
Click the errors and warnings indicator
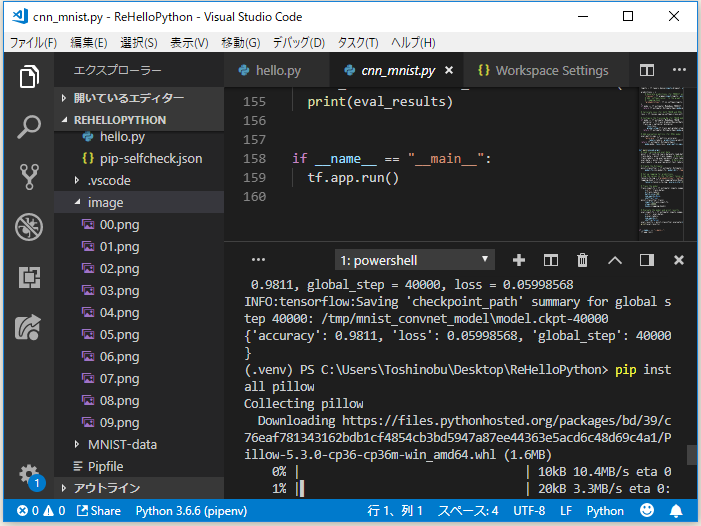tap(41, 510)
